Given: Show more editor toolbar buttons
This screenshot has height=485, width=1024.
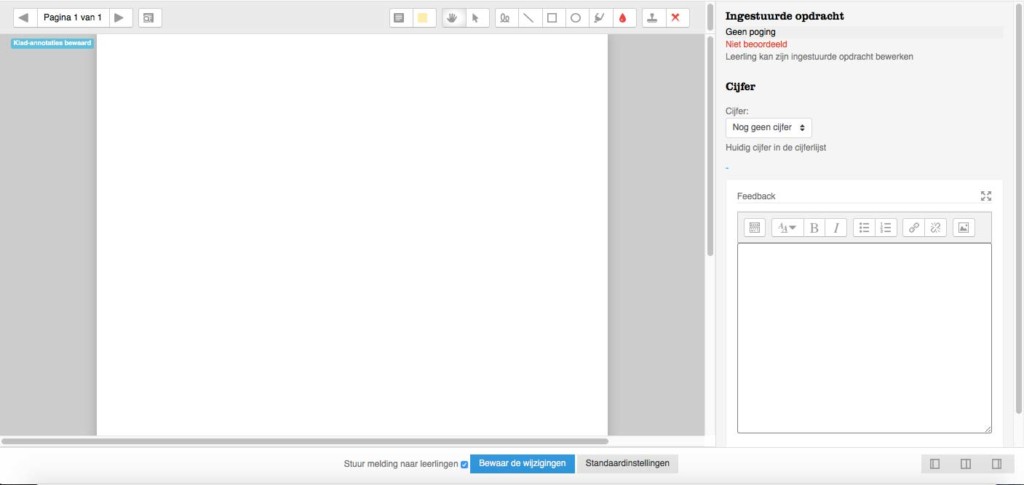Looking at the screenshot, I should [754, 228].
